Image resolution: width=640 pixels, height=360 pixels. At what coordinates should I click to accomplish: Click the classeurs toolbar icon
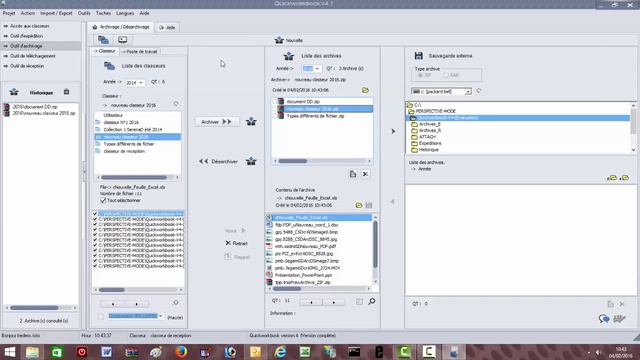(x=103, y=40)
